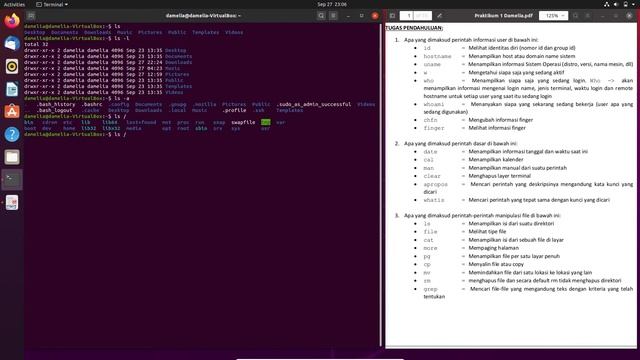The height and width of the screenshot is (360, 640).
Task: Open the Terminal search button
Action: [x=321, y=16]
